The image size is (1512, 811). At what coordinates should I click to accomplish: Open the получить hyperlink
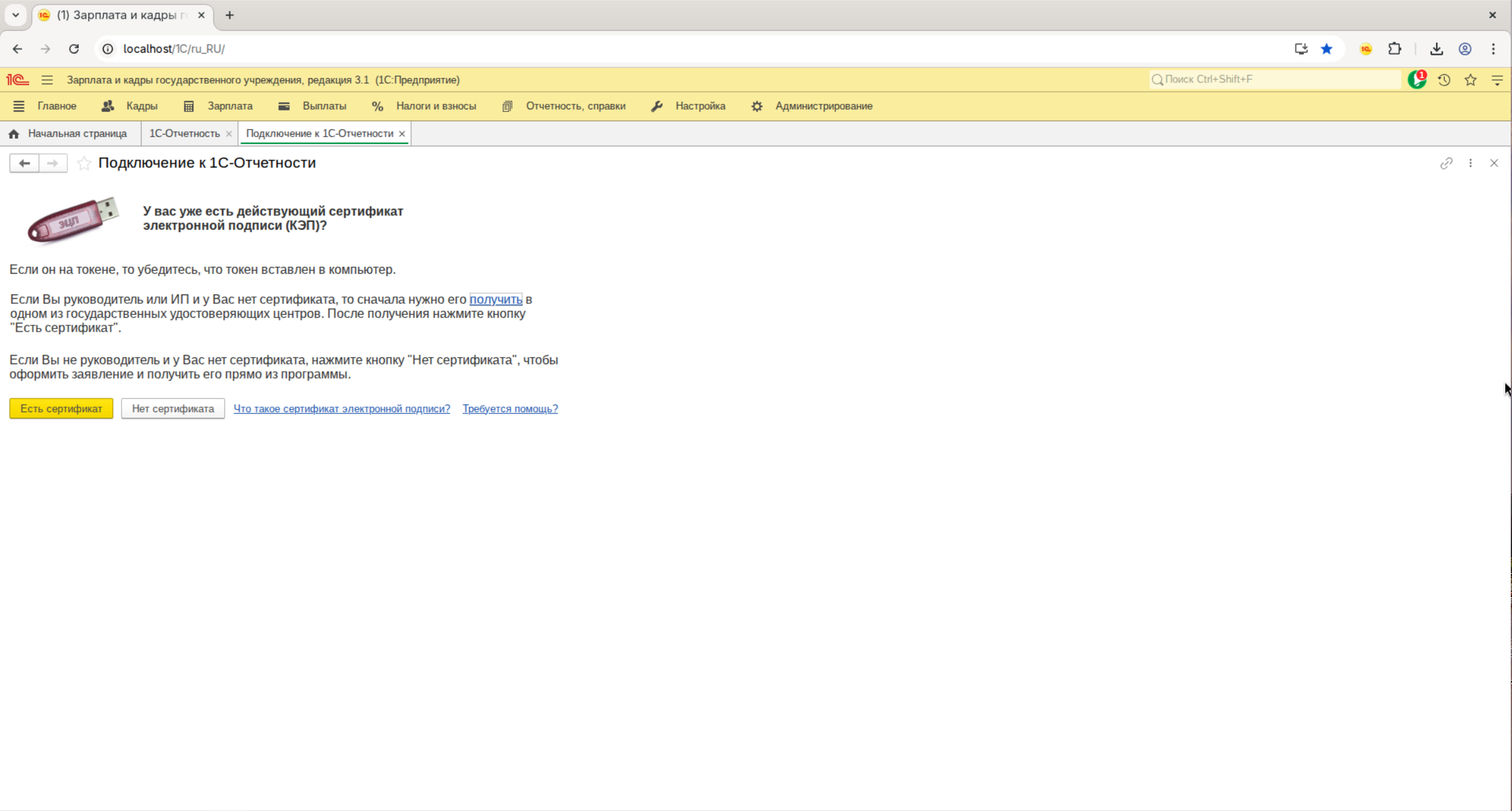(495, 299)
